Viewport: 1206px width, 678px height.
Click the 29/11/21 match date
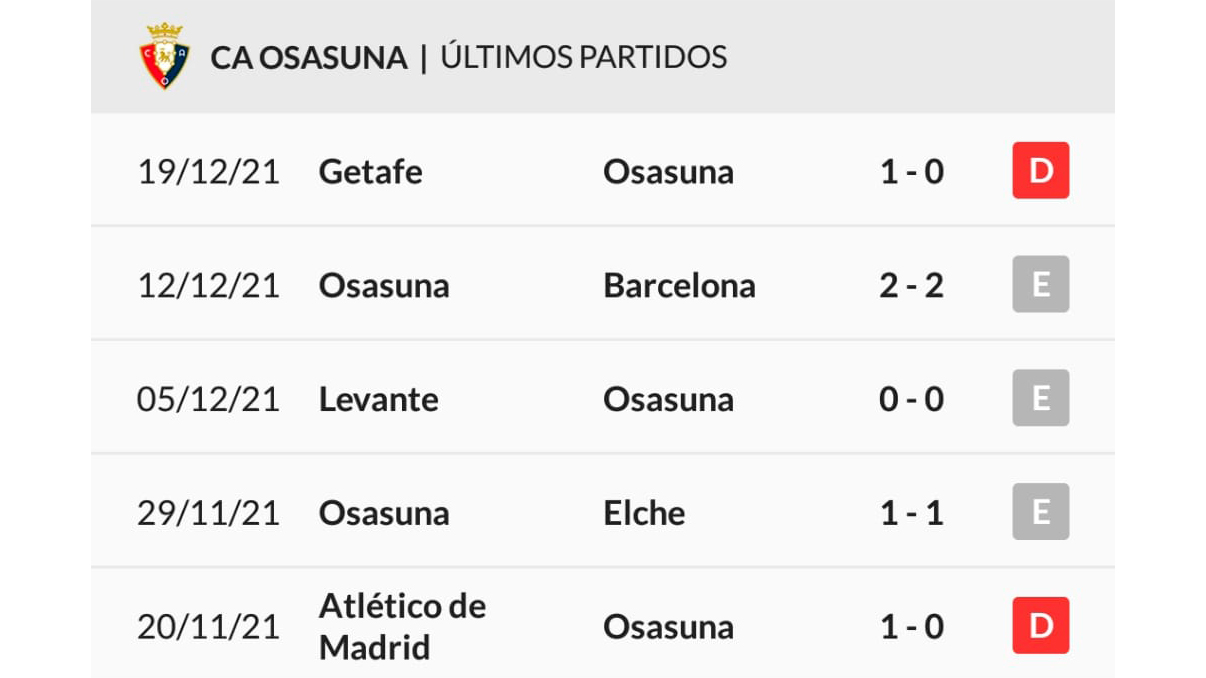click(x=208, y=513)
